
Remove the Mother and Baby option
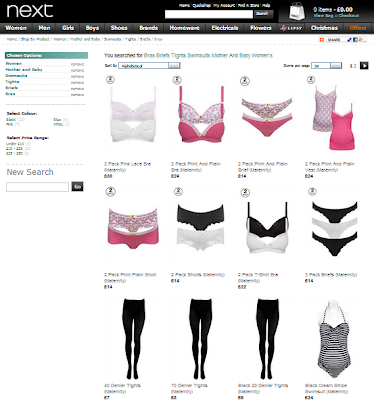tap(77, 70)
